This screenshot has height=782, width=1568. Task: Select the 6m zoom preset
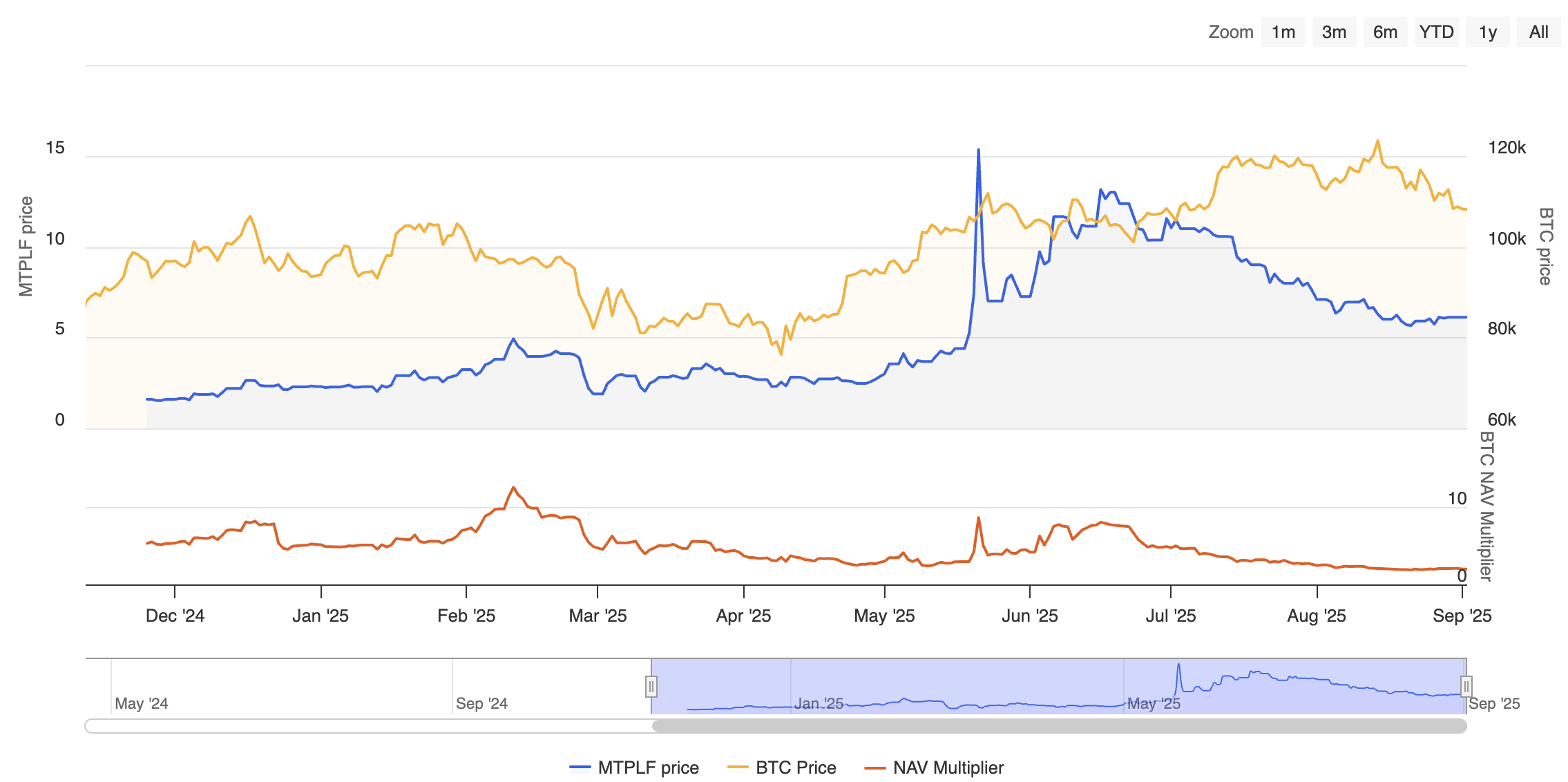[1385, 32]
